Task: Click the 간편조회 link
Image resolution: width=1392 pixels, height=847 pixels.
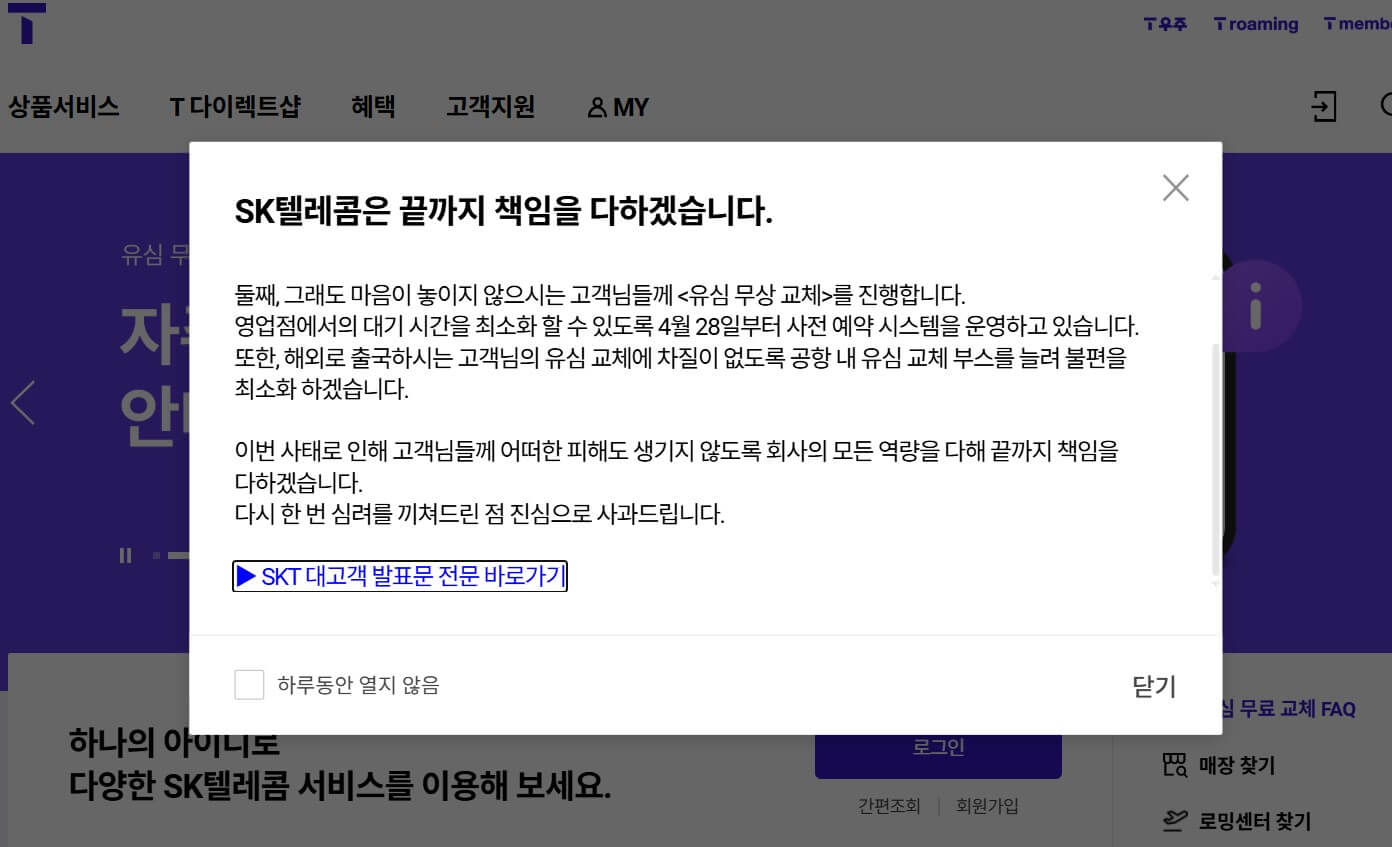Action: click(889, 806)
